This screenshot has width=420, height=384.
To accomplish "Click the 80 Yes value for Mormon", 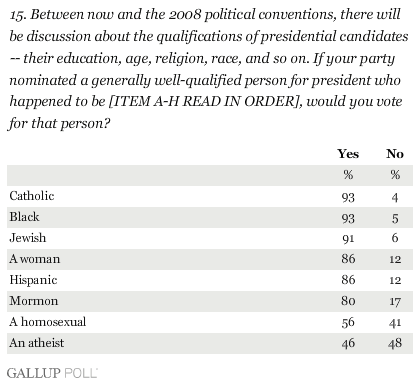I will (348, 301).
